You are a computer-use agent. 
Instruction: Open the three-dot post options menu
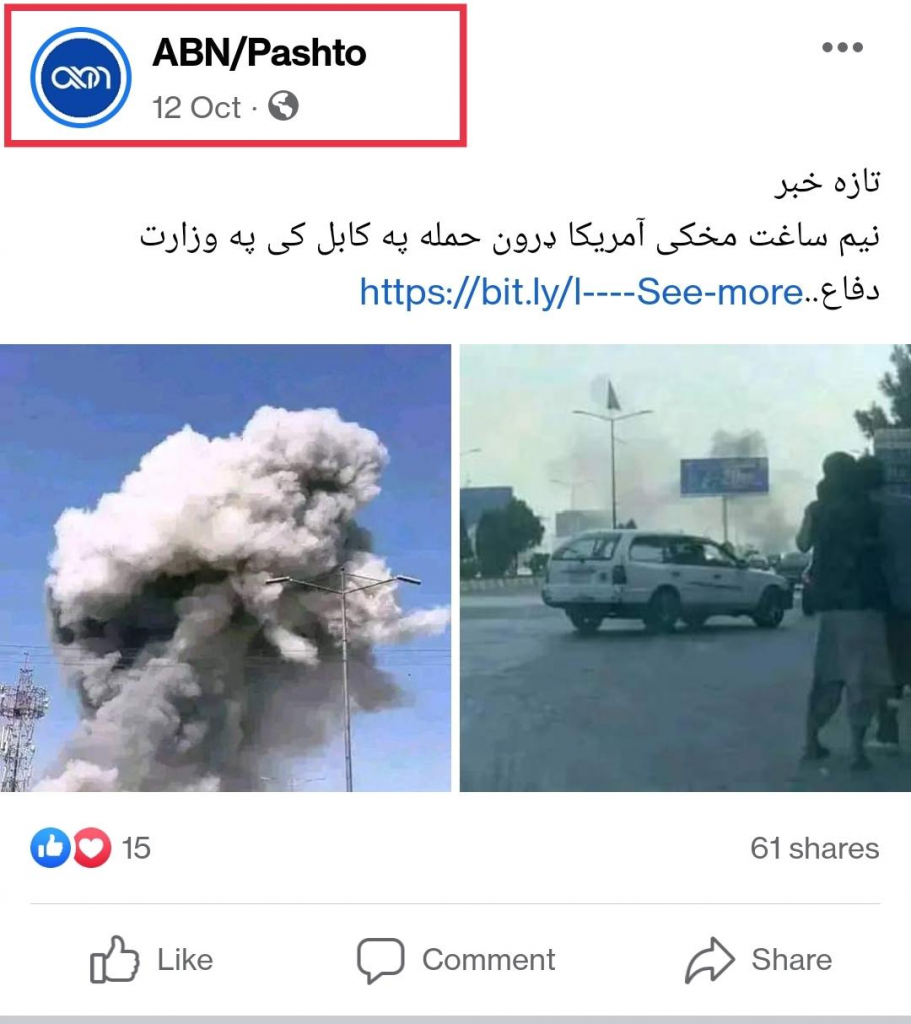tap(842, 47)
